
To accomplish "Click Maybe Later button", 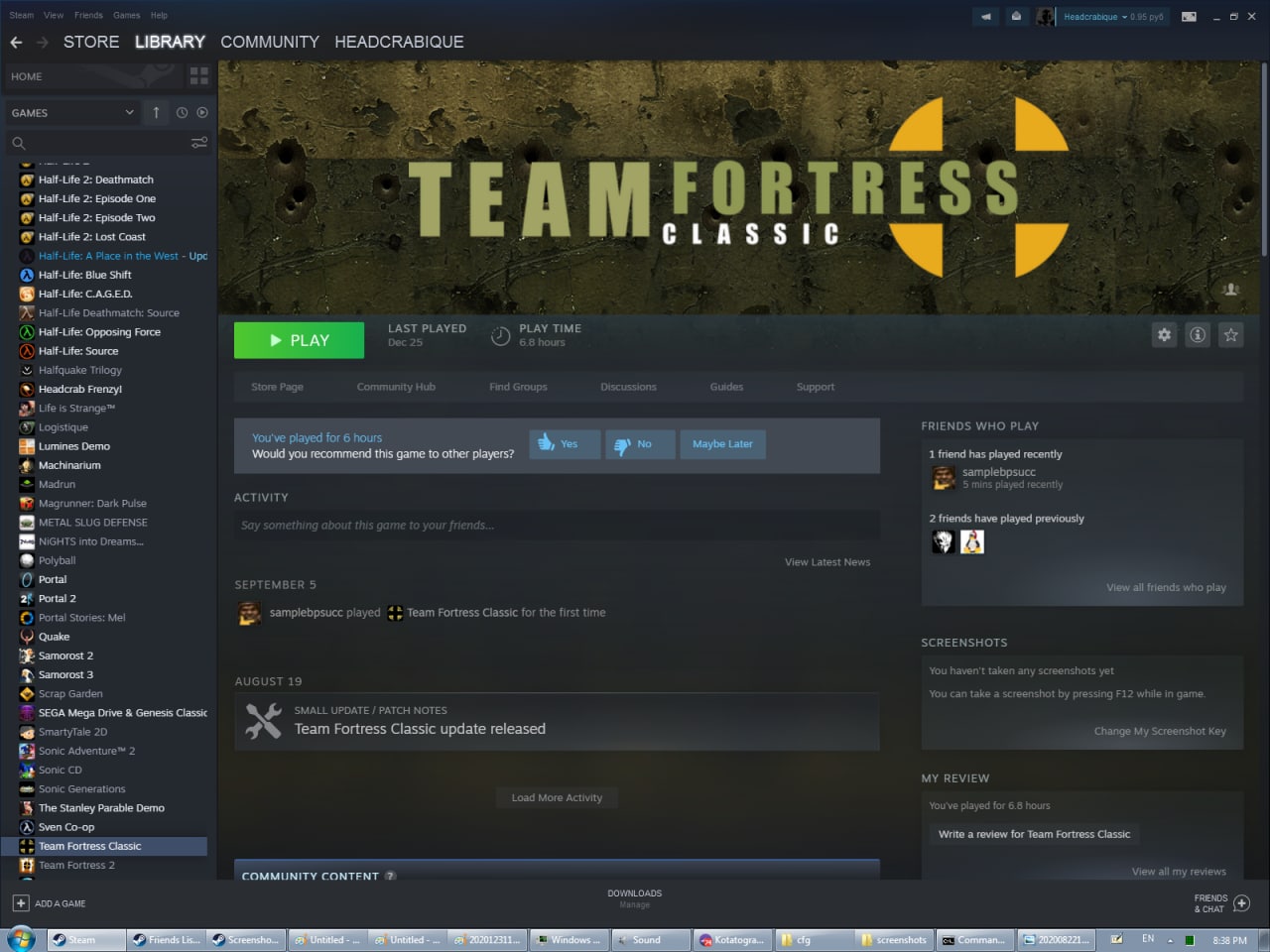I will [x=722, y=444].
